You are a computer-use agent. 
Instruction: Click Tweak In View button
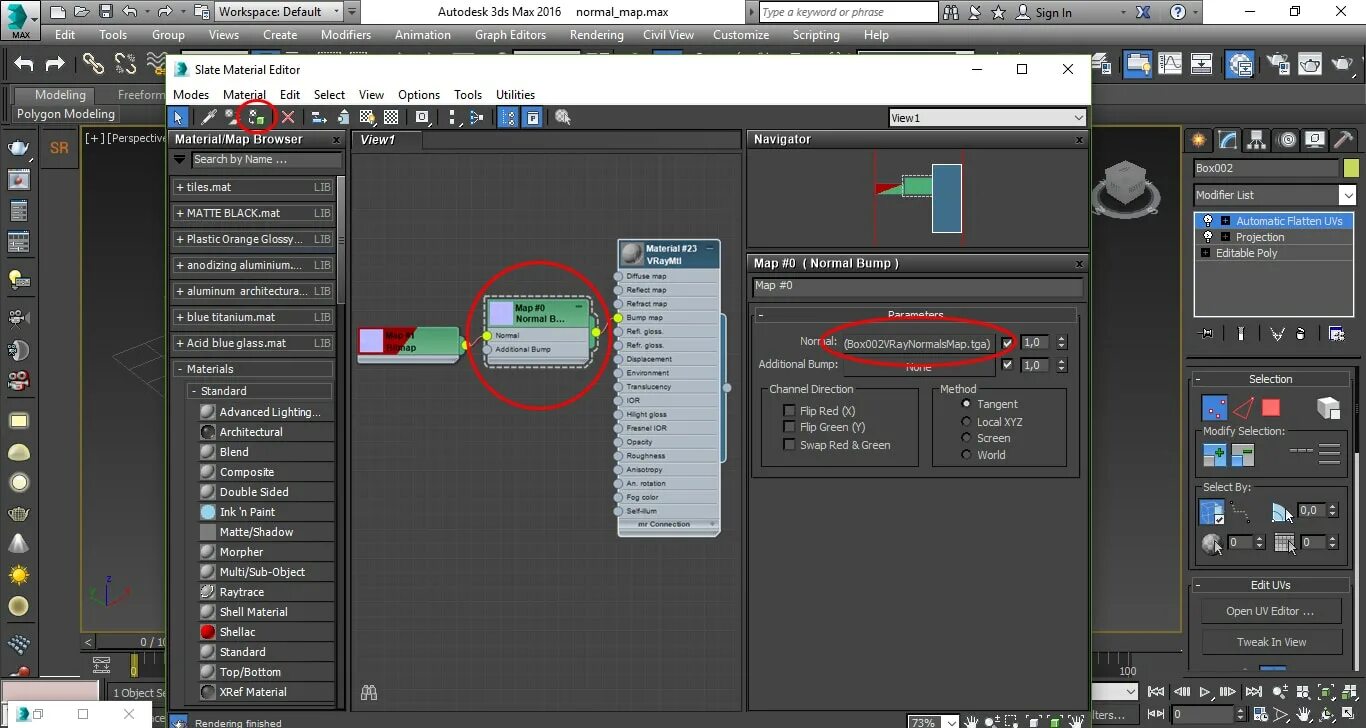click(1270, 642)
